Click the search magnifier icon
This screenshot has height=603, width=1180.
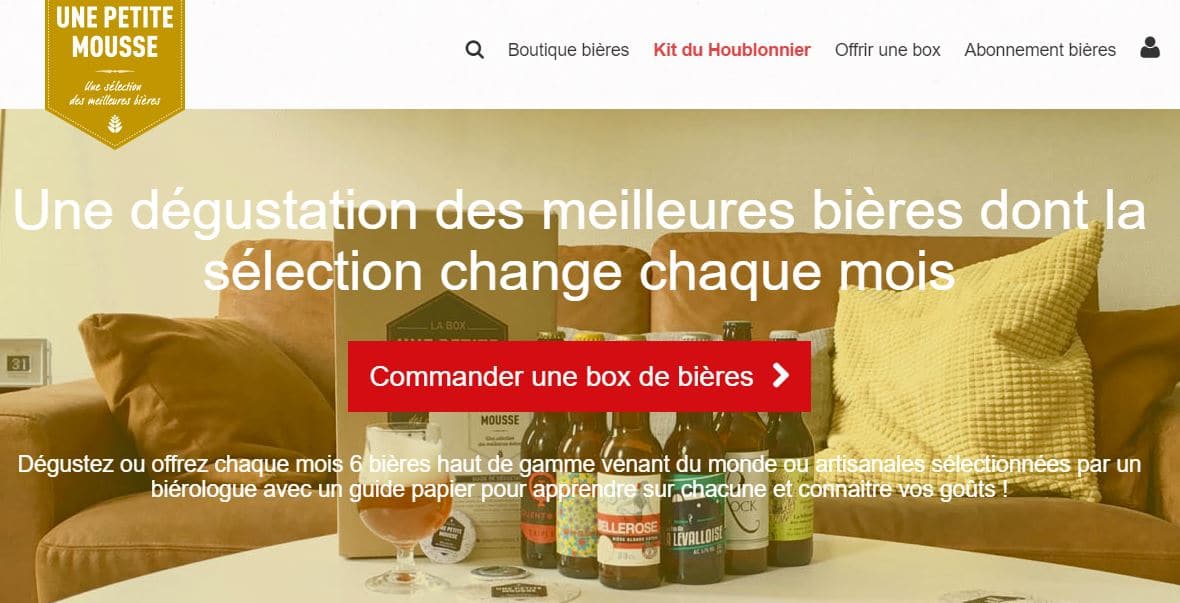[x=474, y=50]
